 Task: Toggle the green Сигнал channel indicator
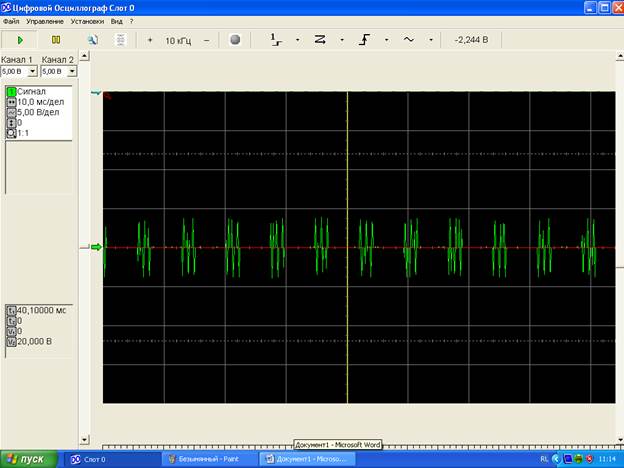[11, 92]
